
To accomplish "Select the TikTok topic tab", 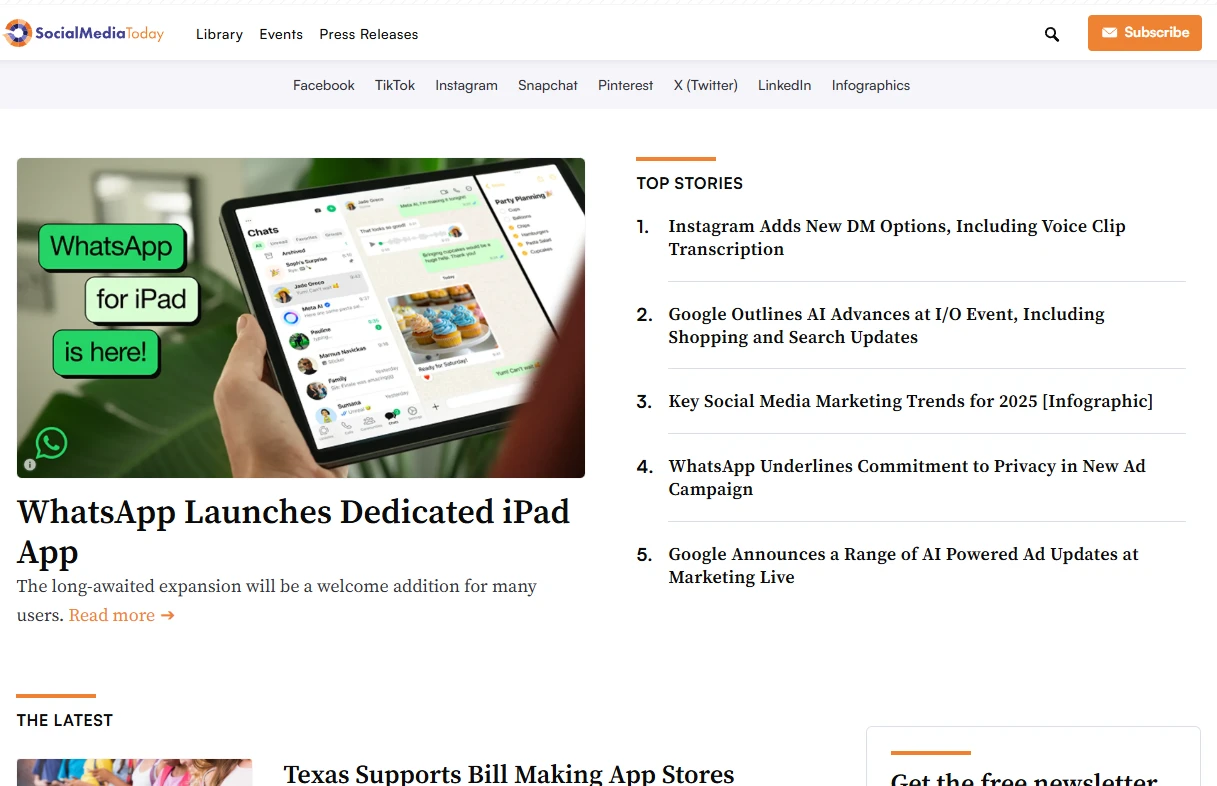I will [395, 85].
